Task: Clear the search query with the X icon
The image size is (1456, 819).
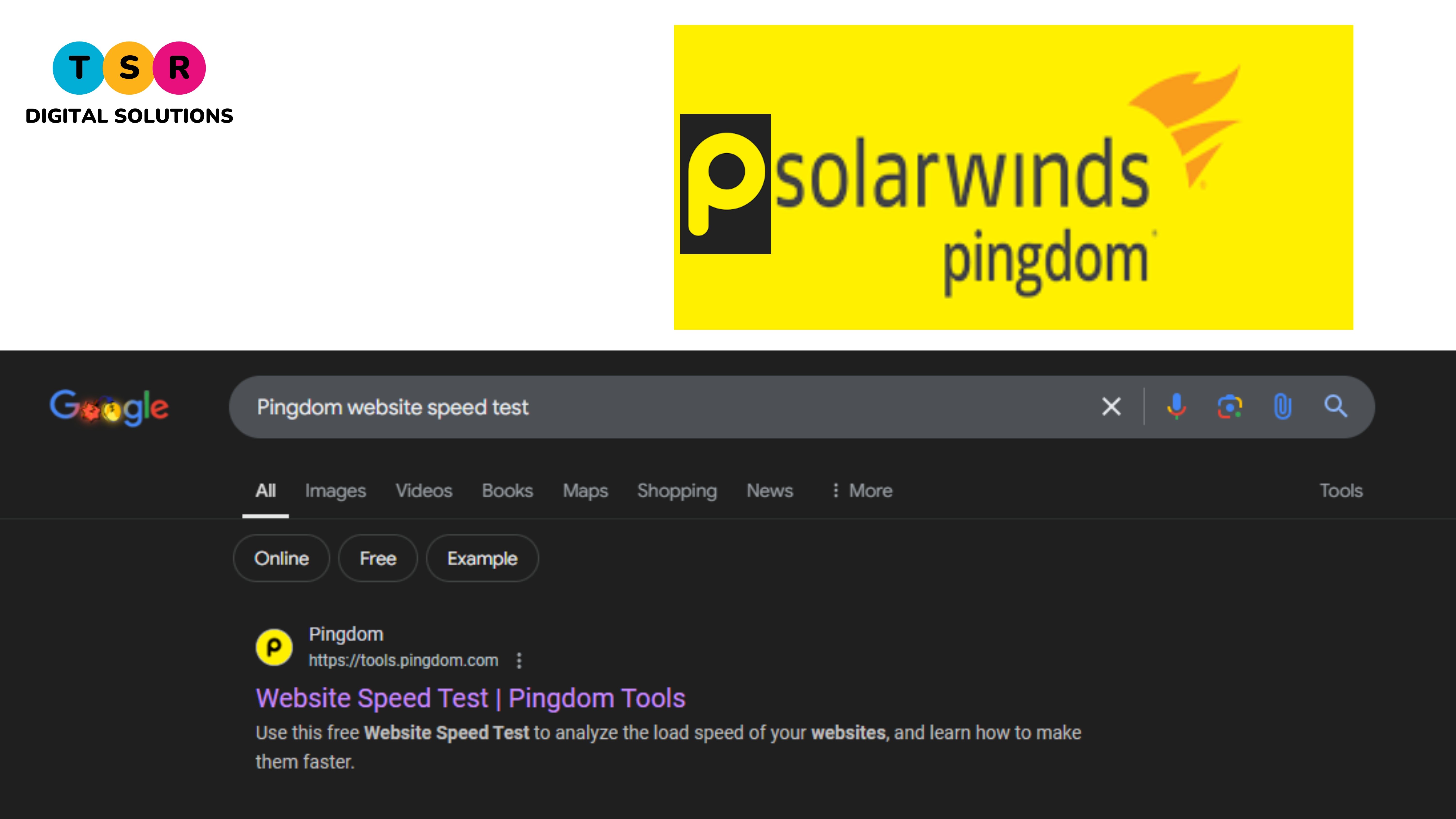Action: [1111, 406]
